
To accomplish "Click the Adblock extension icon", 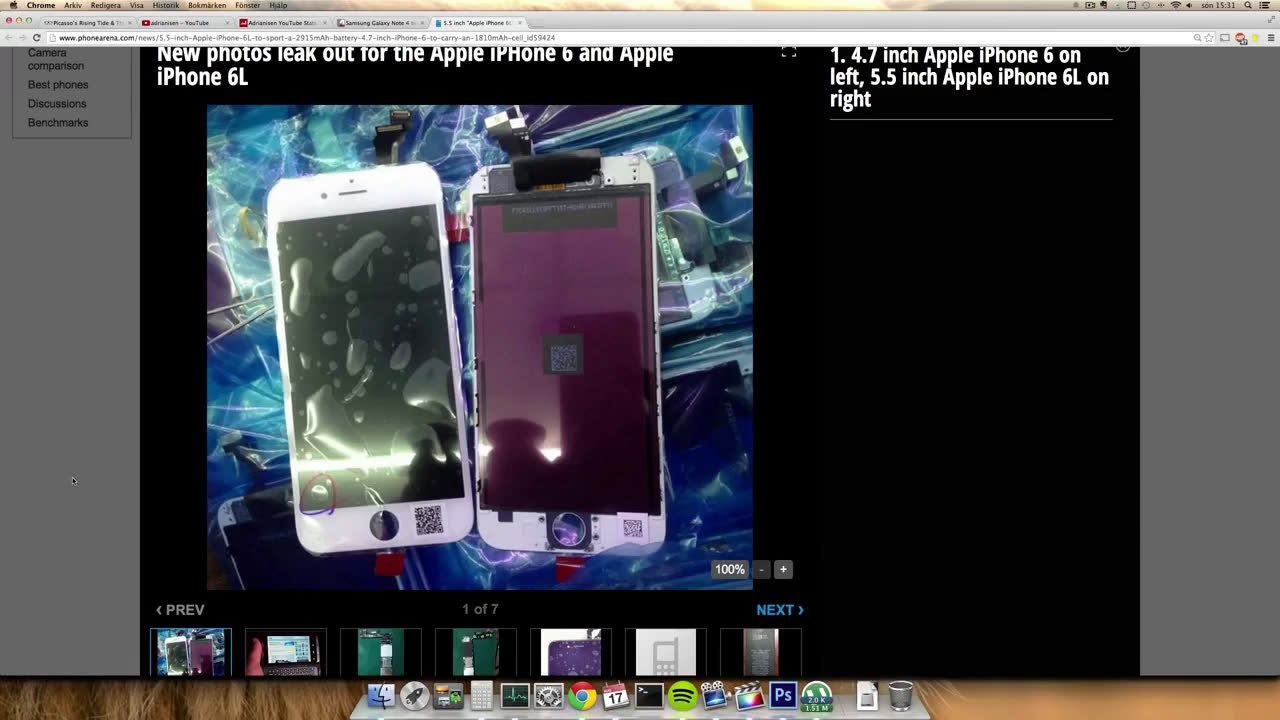I will [1240, 38].
